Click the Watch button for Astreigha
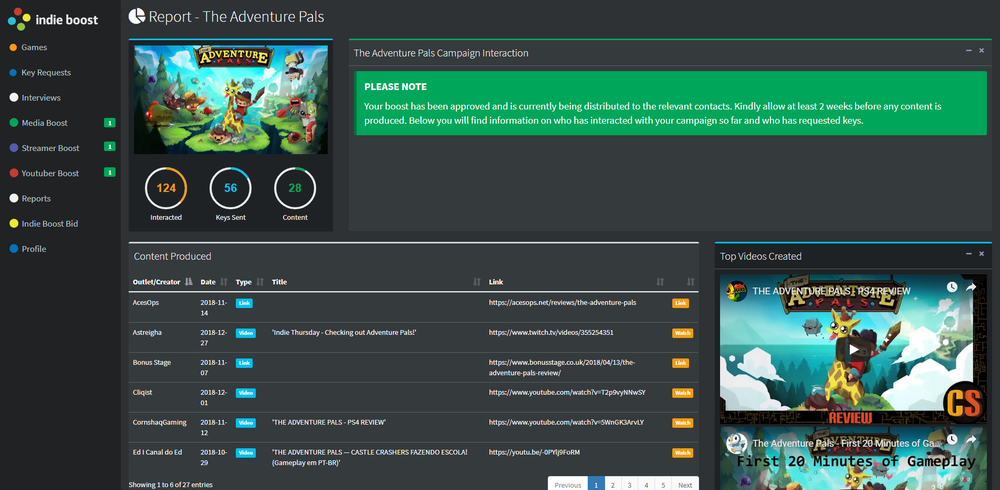 coord(682,333)
